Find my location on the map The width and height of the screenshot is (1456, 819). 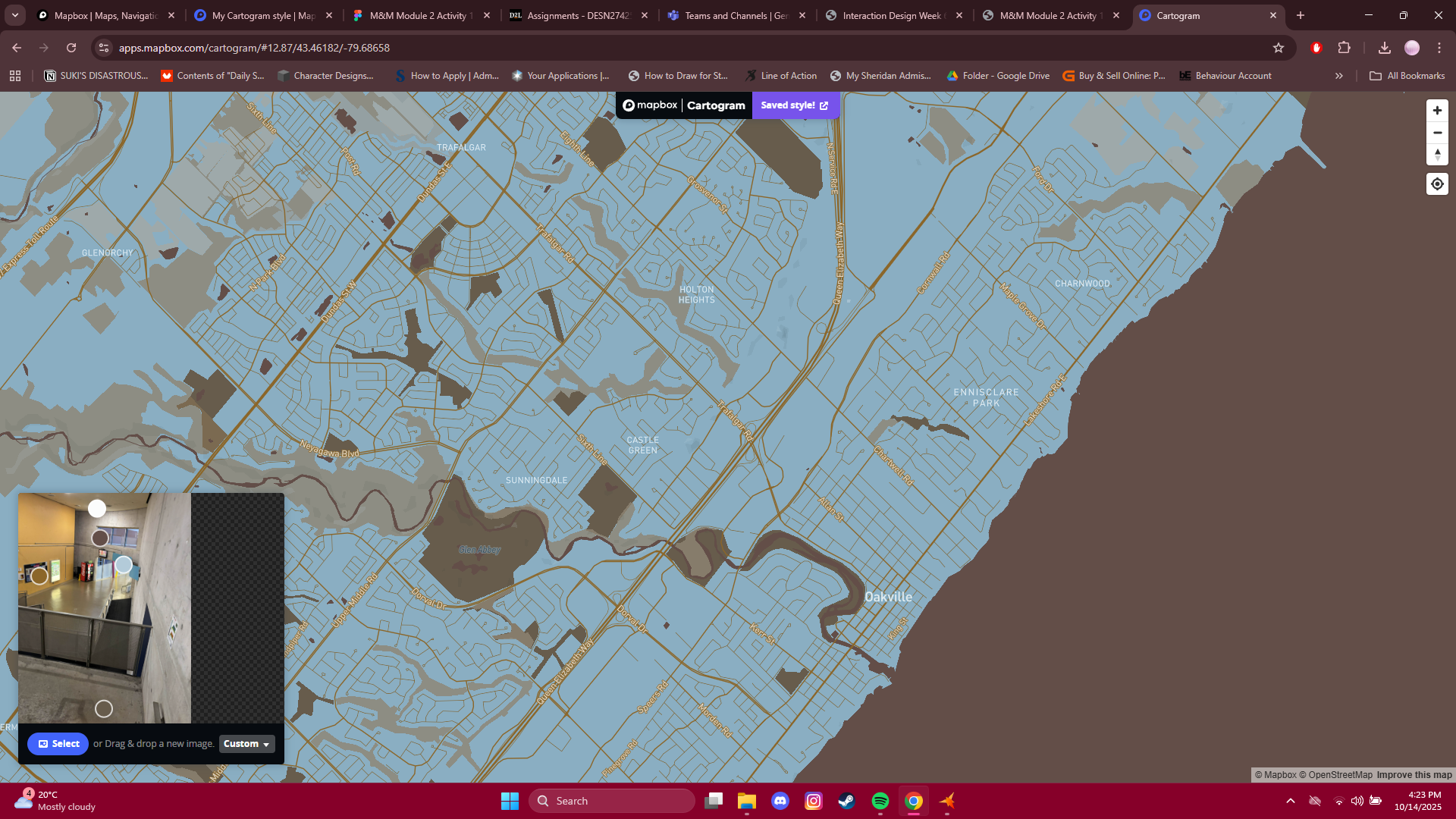pos(1437,184)
